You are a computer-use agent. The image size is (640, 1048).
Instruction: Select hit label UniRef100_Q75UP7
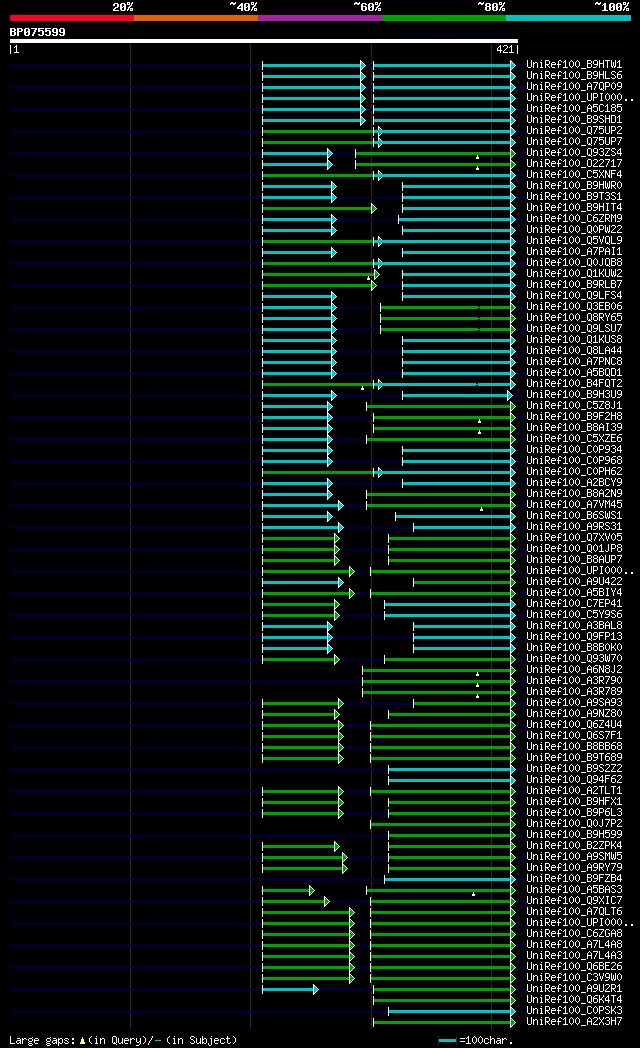click(574, 142)
